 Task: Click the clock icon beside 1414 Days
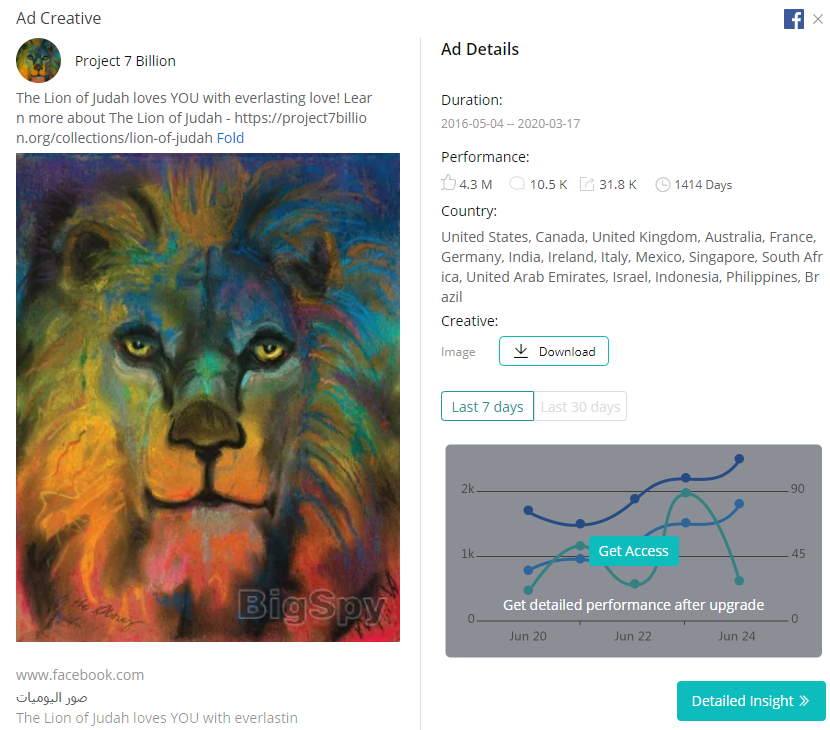coord(663,184)
